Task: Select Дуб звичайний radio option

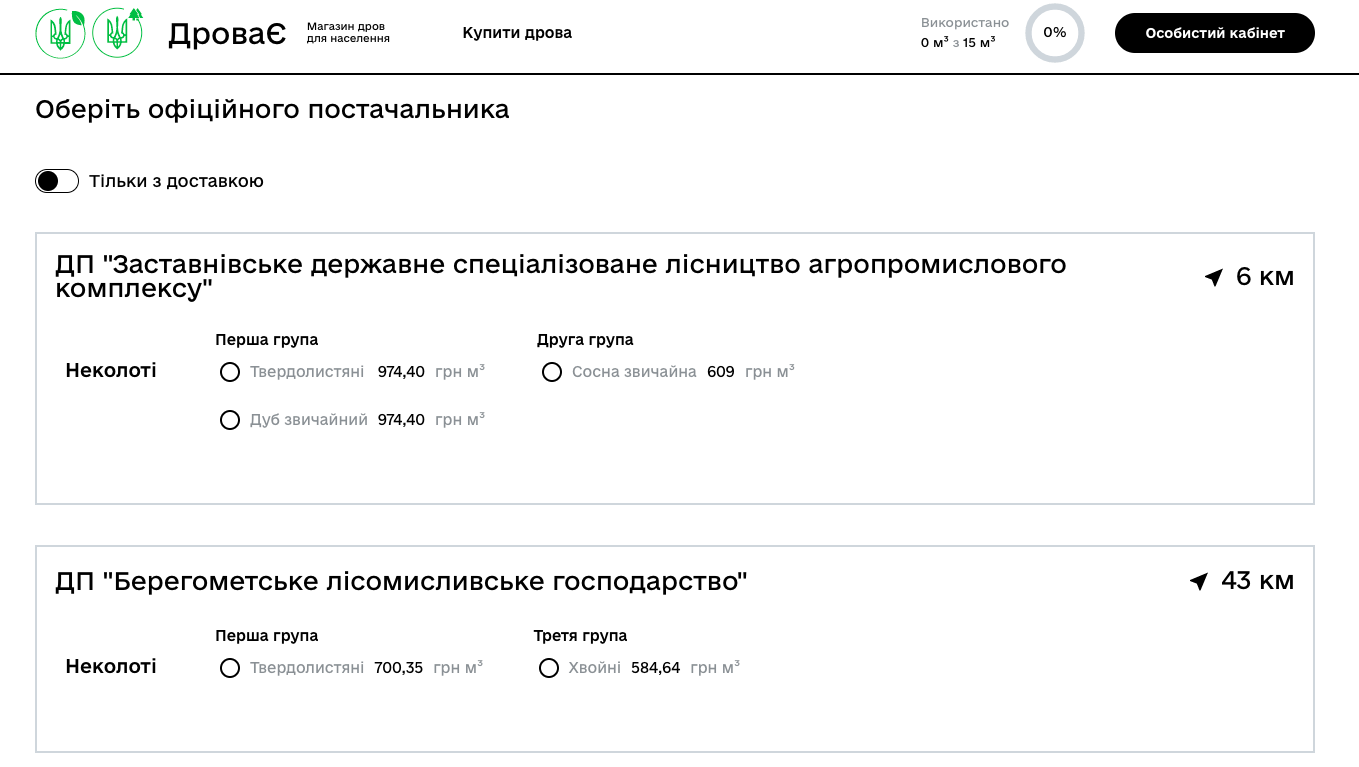Action: point(230,420)
